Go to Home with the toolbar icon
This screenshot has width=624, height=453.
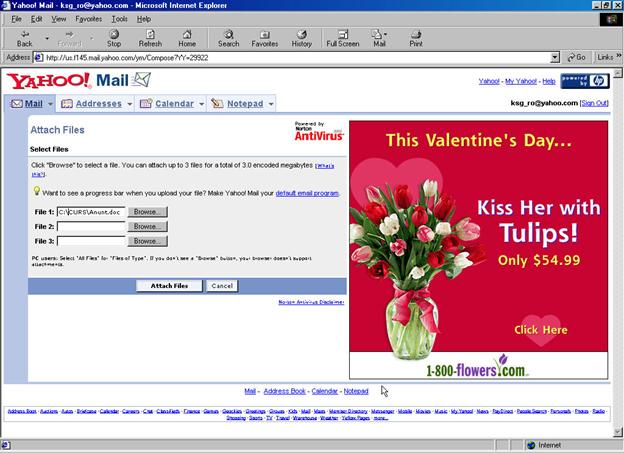pyautogui.click(x=187, y=39)
